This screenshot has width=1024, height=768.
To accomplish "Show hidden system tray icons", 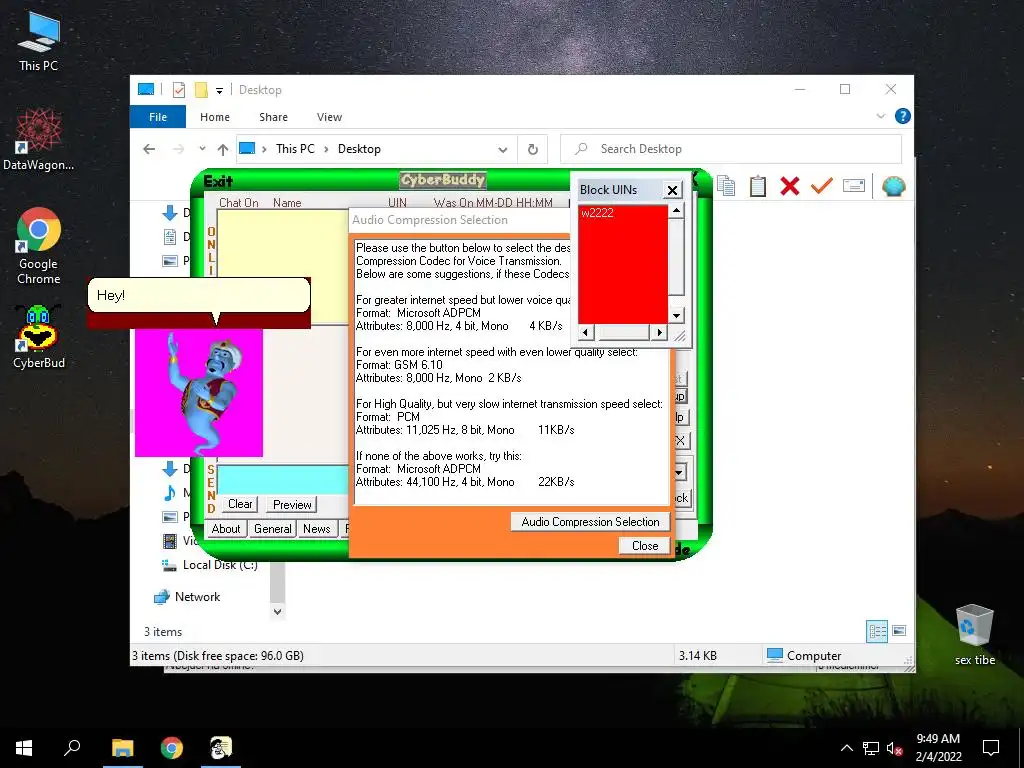I will pos(846,748).
